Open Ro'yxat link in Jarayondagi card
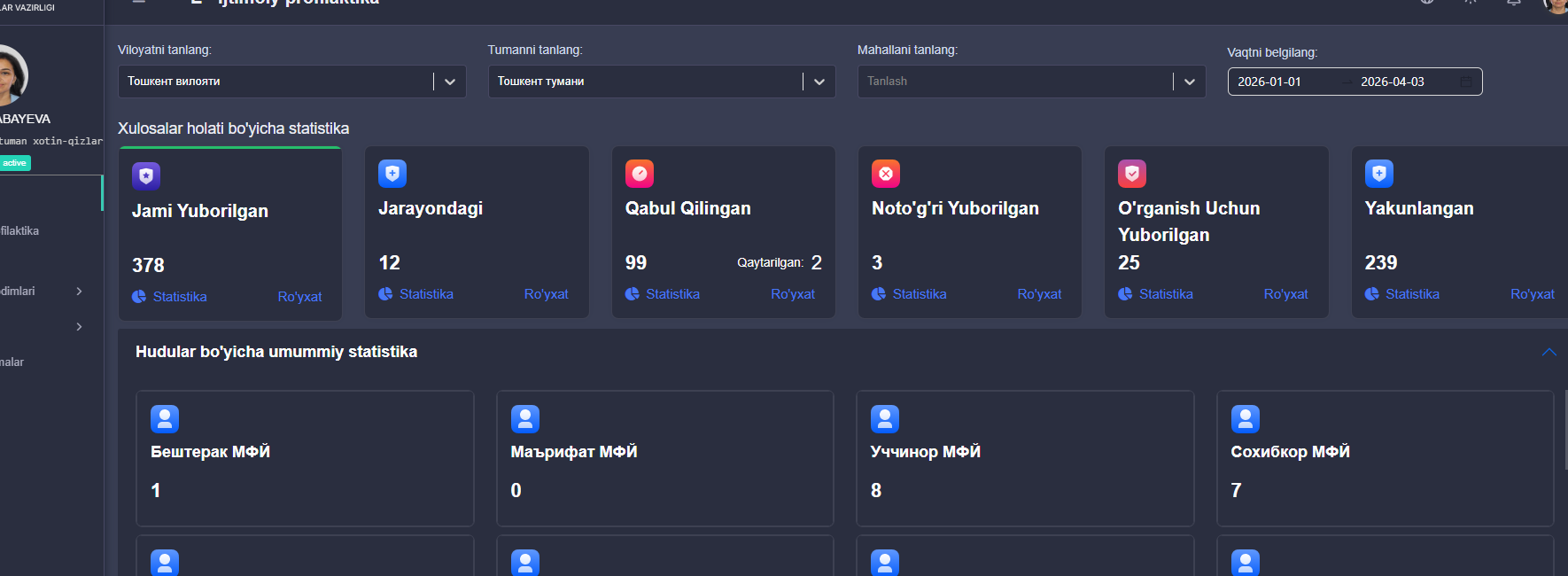This screenshot has height=576, width=1568. click(x=547, y=294)
